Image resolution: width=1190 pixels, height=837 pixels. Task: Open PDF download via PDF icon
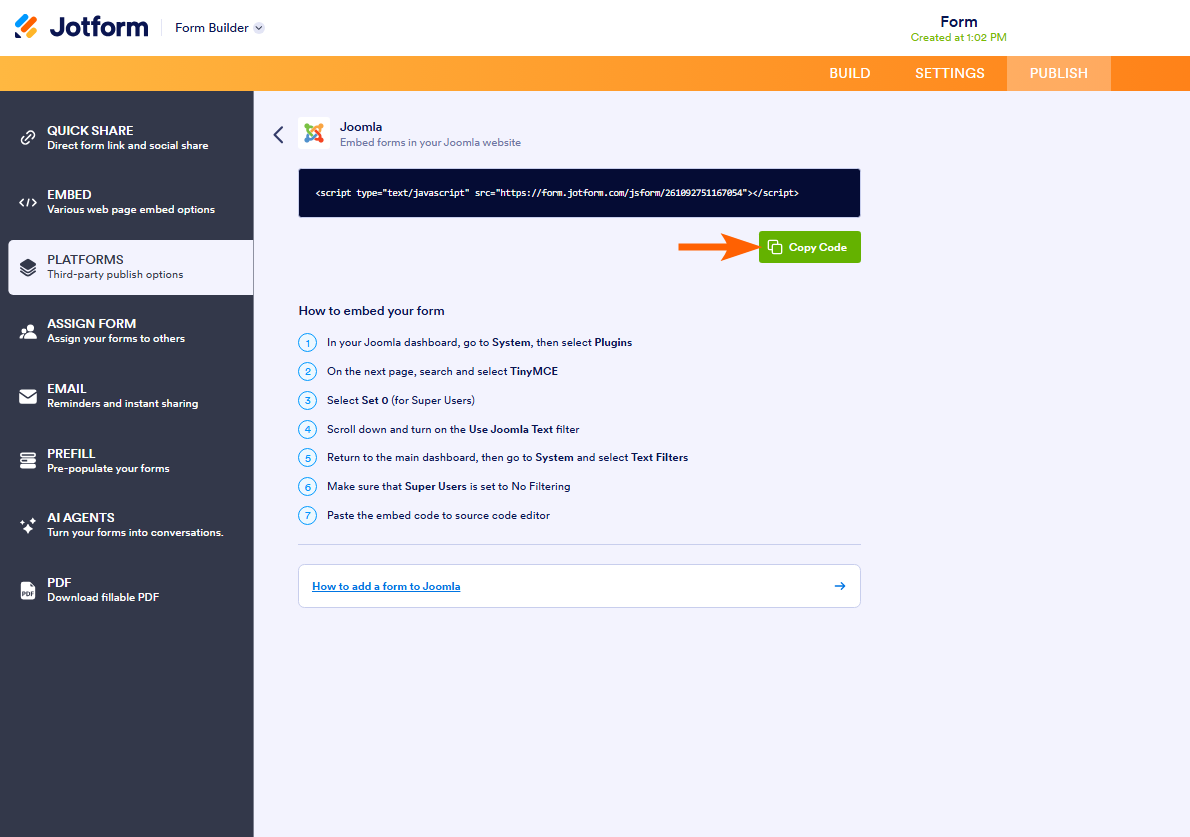23,589
